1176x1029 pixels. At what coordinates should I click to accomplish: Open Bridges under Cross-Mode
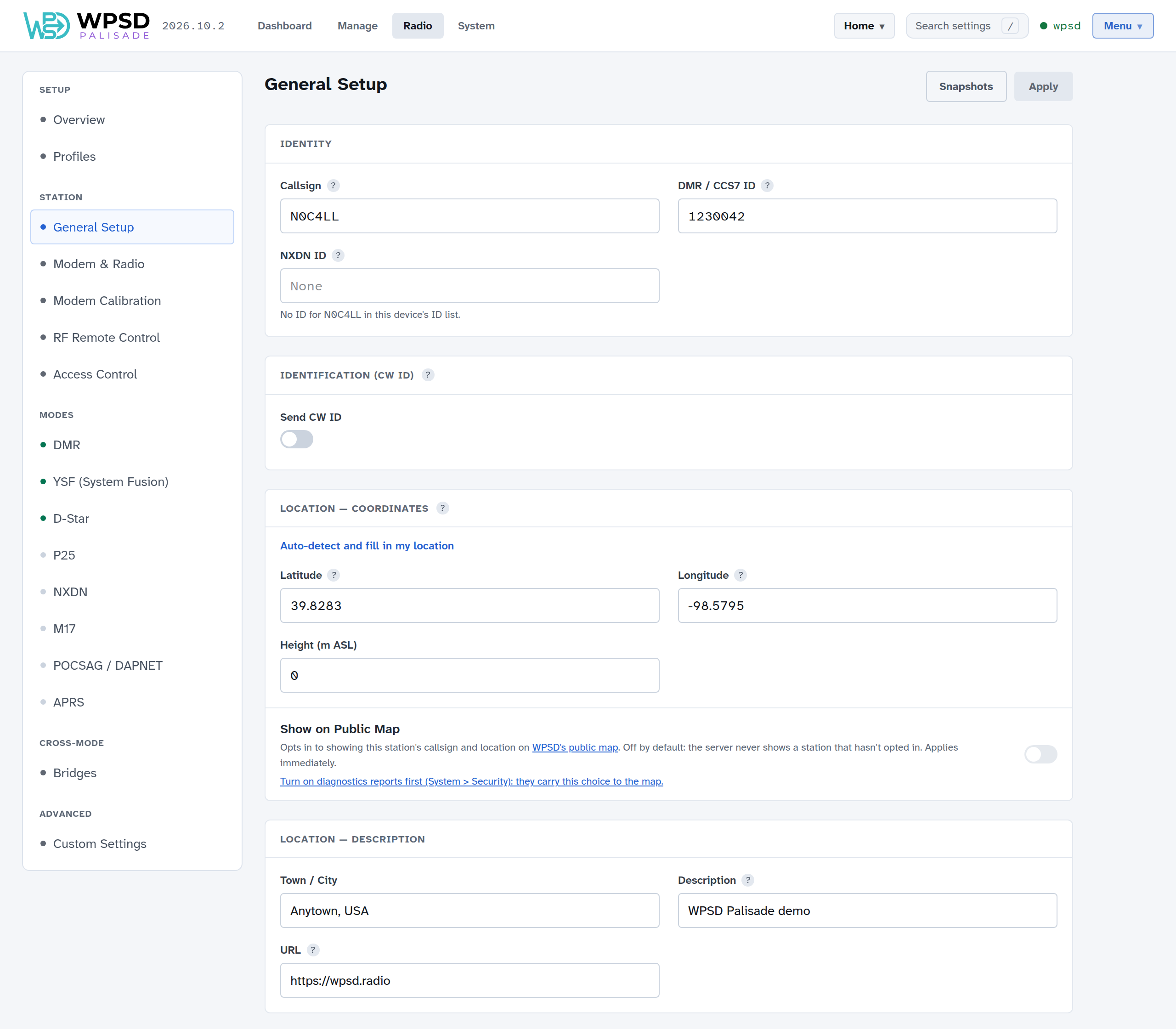(132, 773)
